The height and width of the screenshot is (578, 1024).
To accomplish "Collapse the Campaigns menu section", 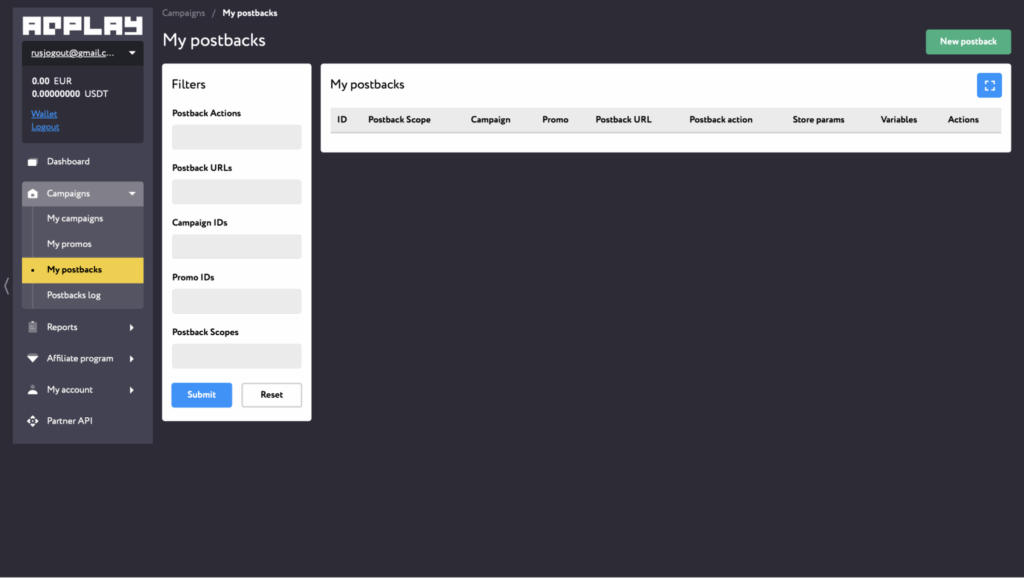I will (132, 194).
